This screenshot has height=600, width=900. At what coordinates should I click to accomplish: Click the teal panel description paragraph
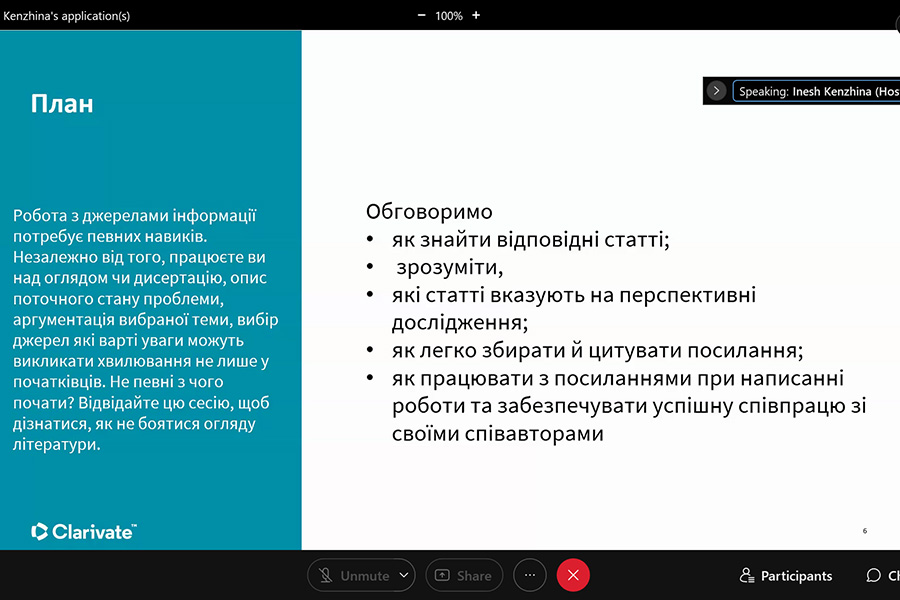(x=148, y=330)
